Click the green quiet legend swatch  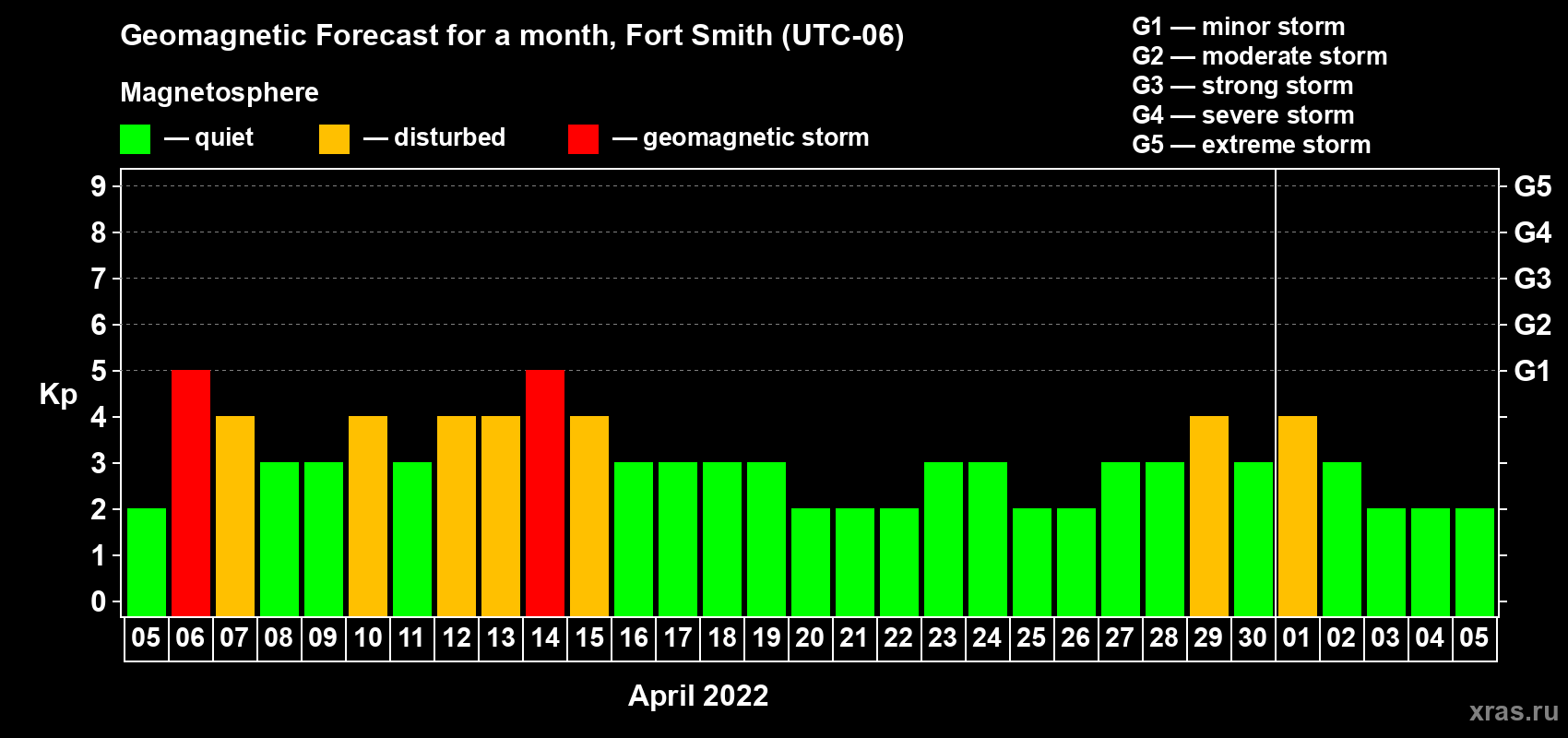click(135, 139)
